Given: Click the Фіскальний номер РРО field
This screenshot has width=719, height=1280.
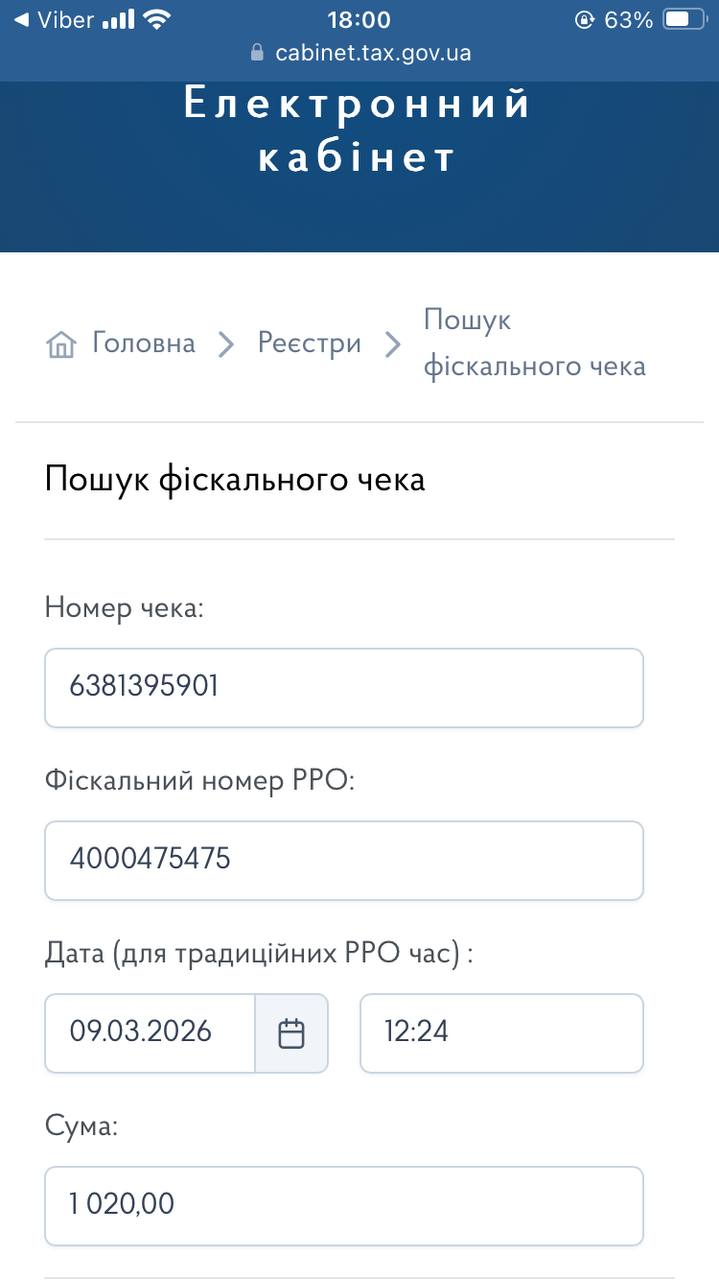Looking at the screenshot, I should click(x=343, y=860).
